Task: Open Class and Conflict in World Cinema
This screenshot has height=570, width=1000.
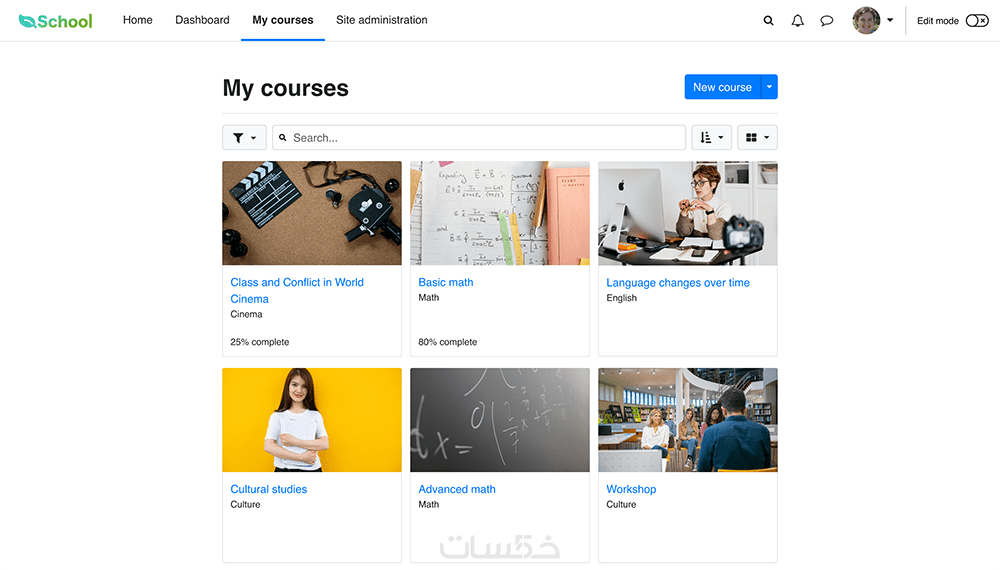Action: [297, 290]
